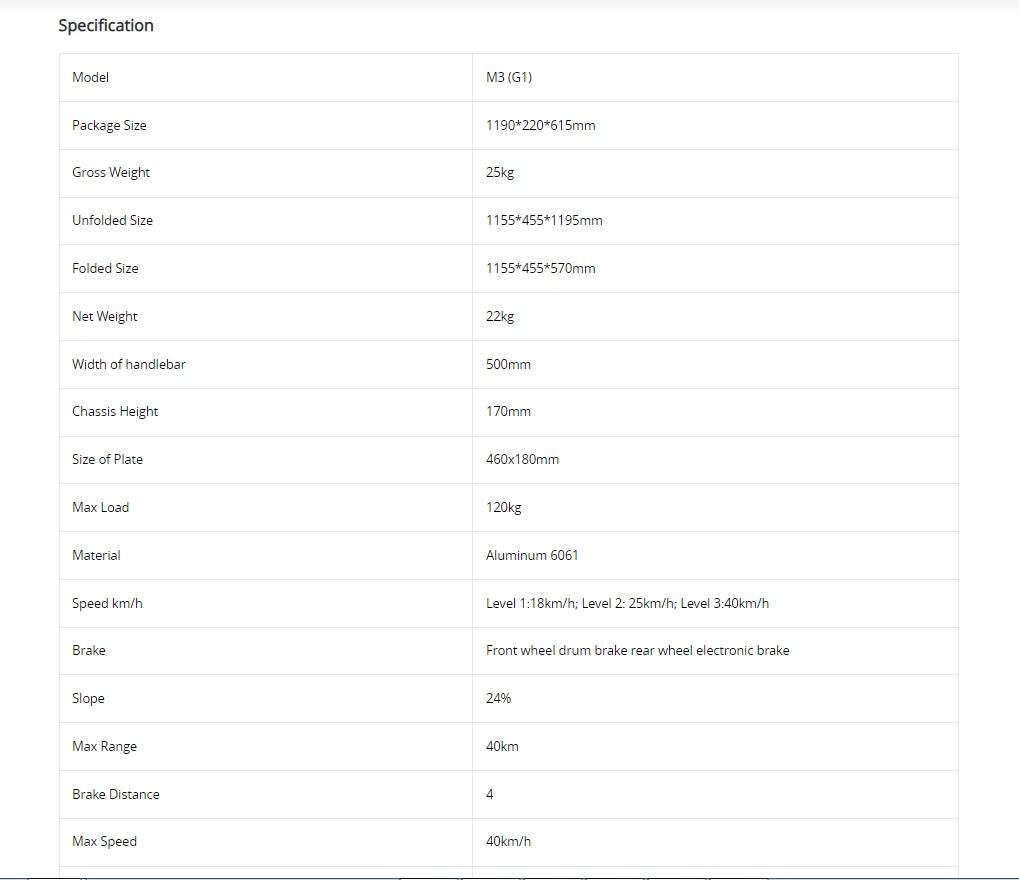This screenshot has width=1019, height=880.
Task: Select the Chassis Height 170mm value
Action: tap(508, 411)
